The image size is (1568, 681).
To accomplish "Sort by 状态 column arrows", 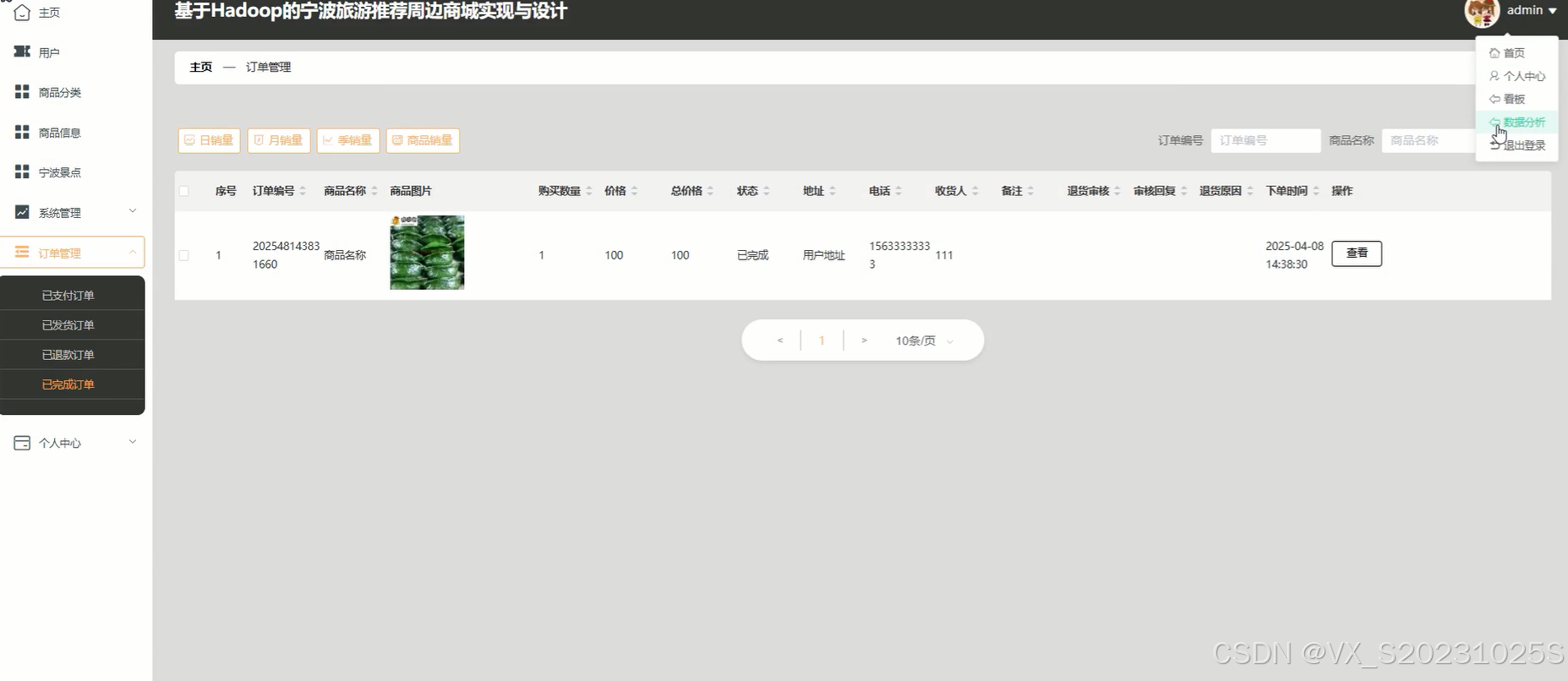I will [766, 191].
